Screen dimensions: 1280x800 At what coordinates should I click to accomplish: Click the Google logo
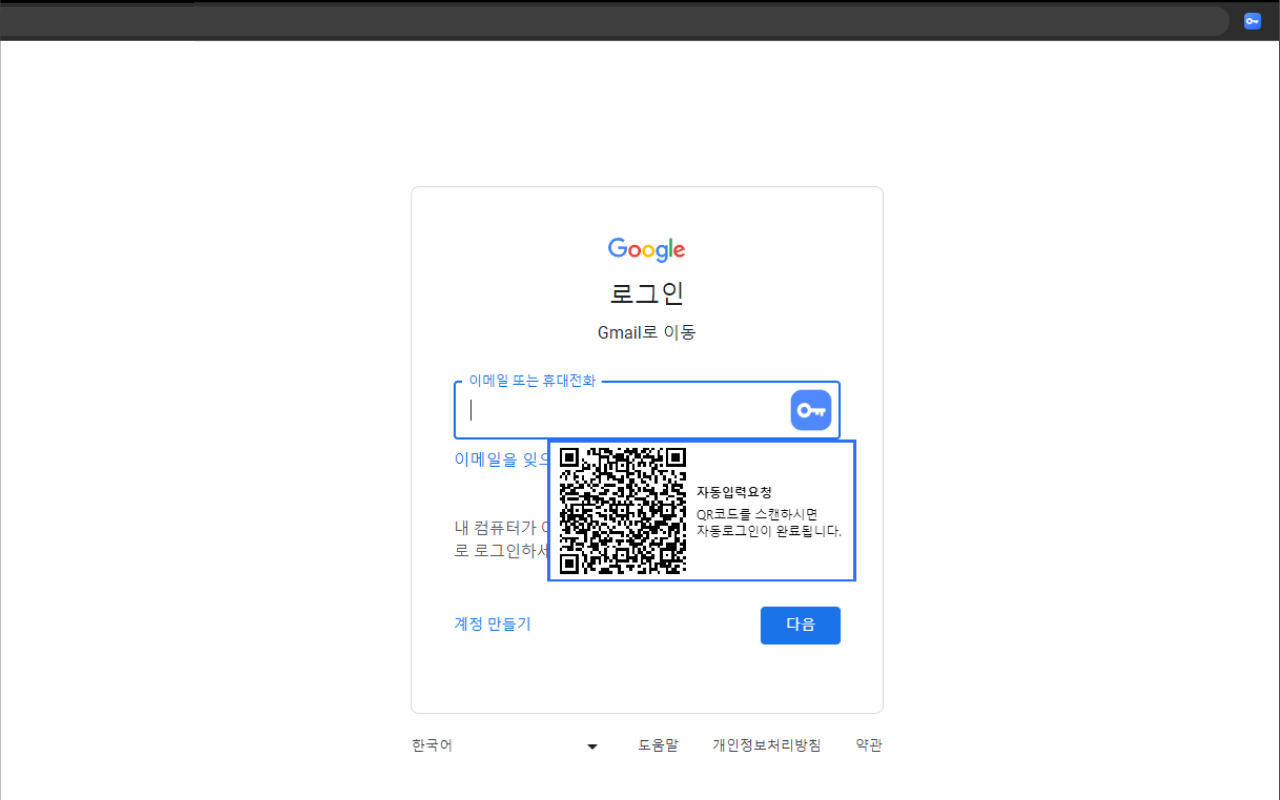tap(647, 250)
